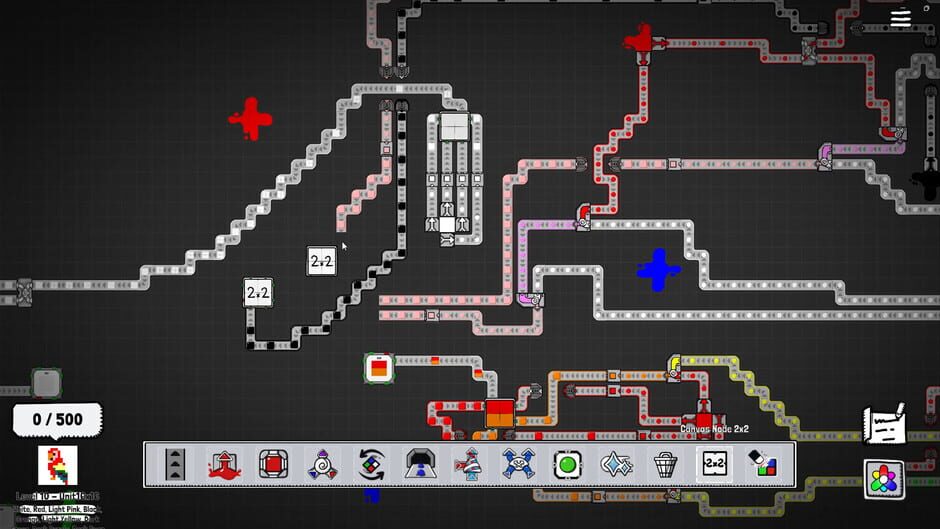
Task: Open the hamburger menu at top right
Action: click(x=900, y=18)
